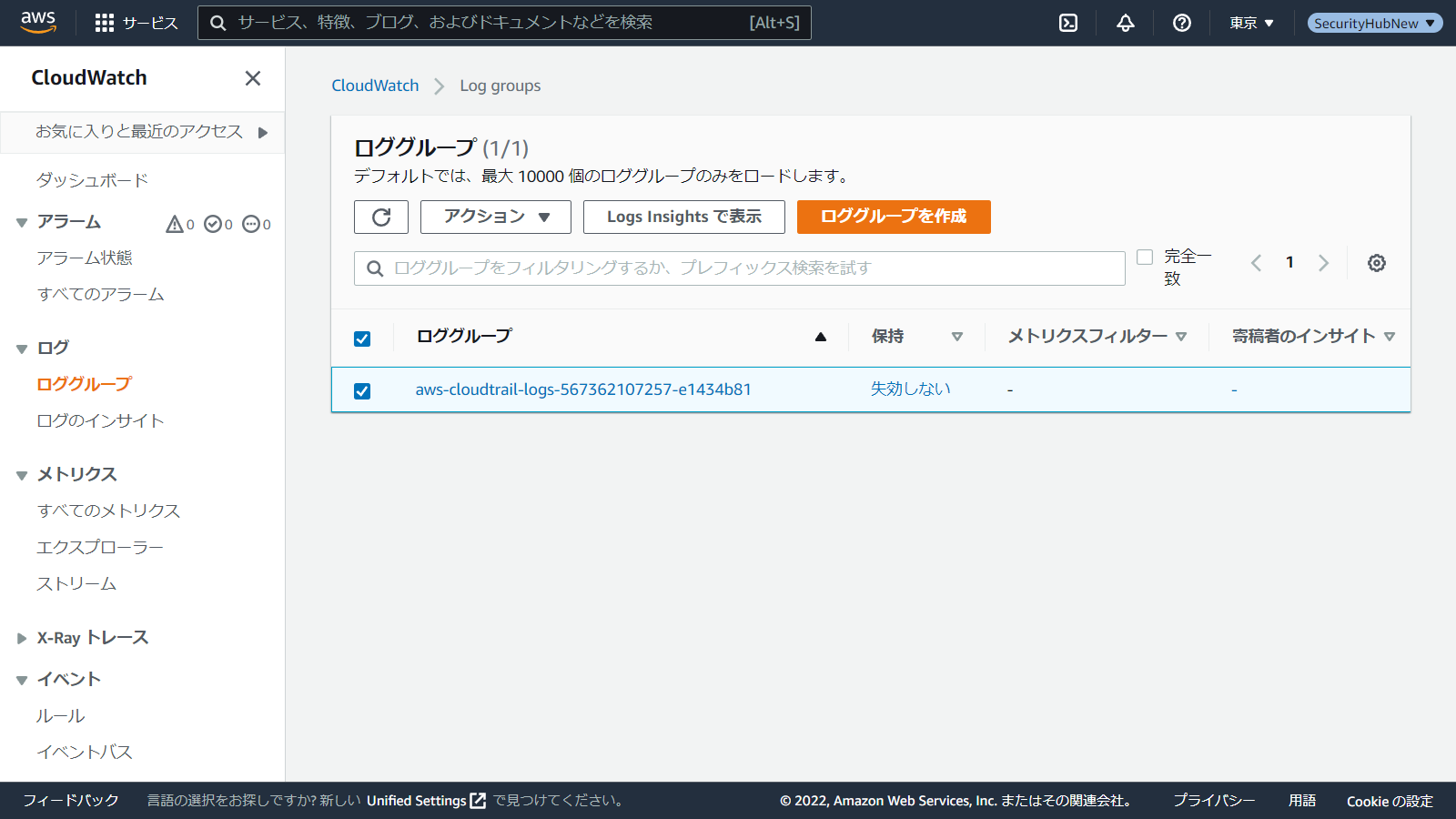Close the CloudWatch navigation panel
The height and width of the screenshot is (819, 1456).
[x=253, y=78]
